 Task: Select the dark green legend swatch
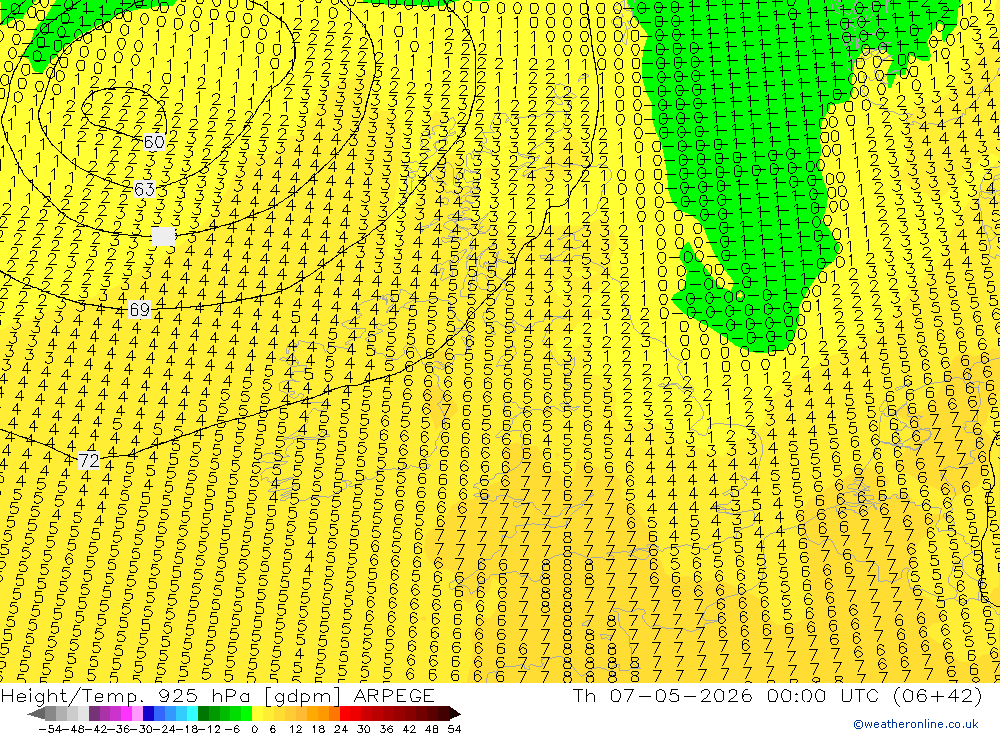pos(203,714)
